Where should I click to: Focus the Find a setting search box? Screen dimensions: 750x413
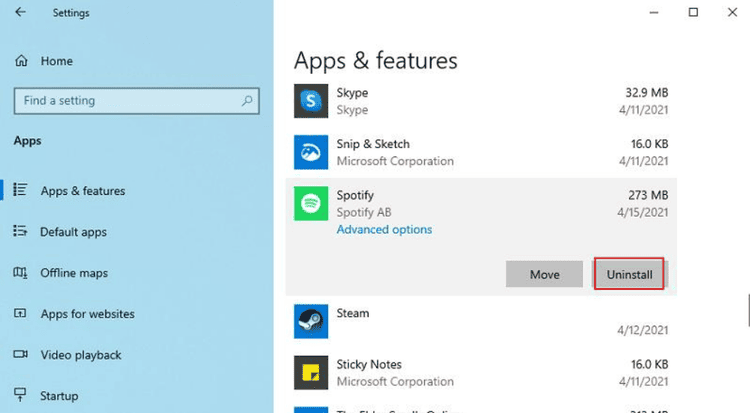point(136,100)
